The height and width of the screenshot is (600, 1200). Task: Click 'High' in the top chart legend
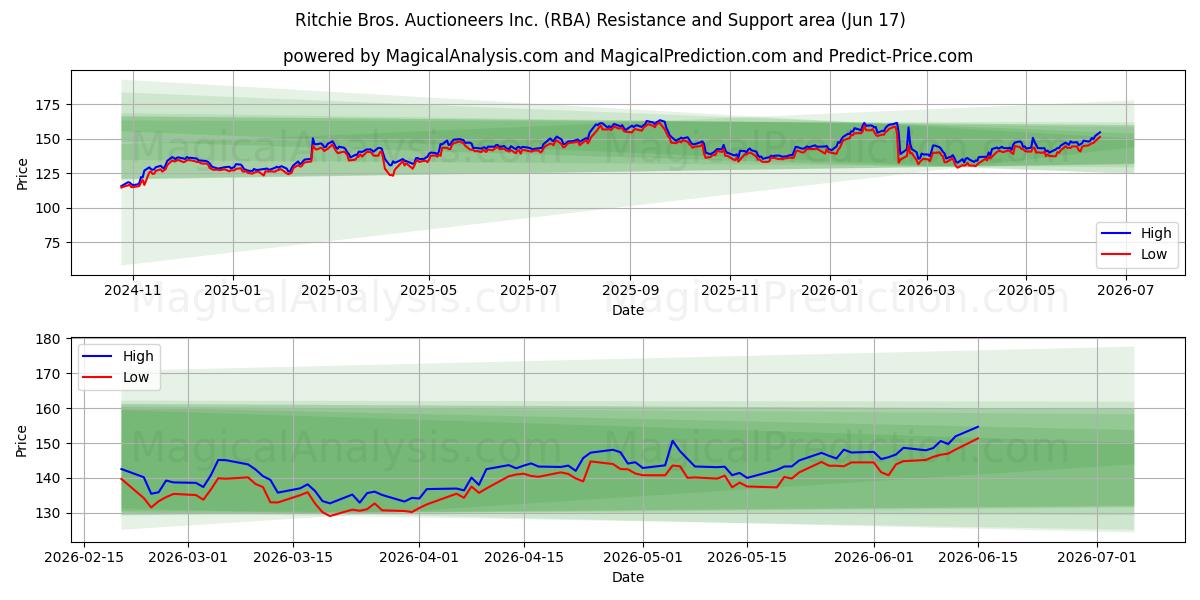pos(1156,233)
